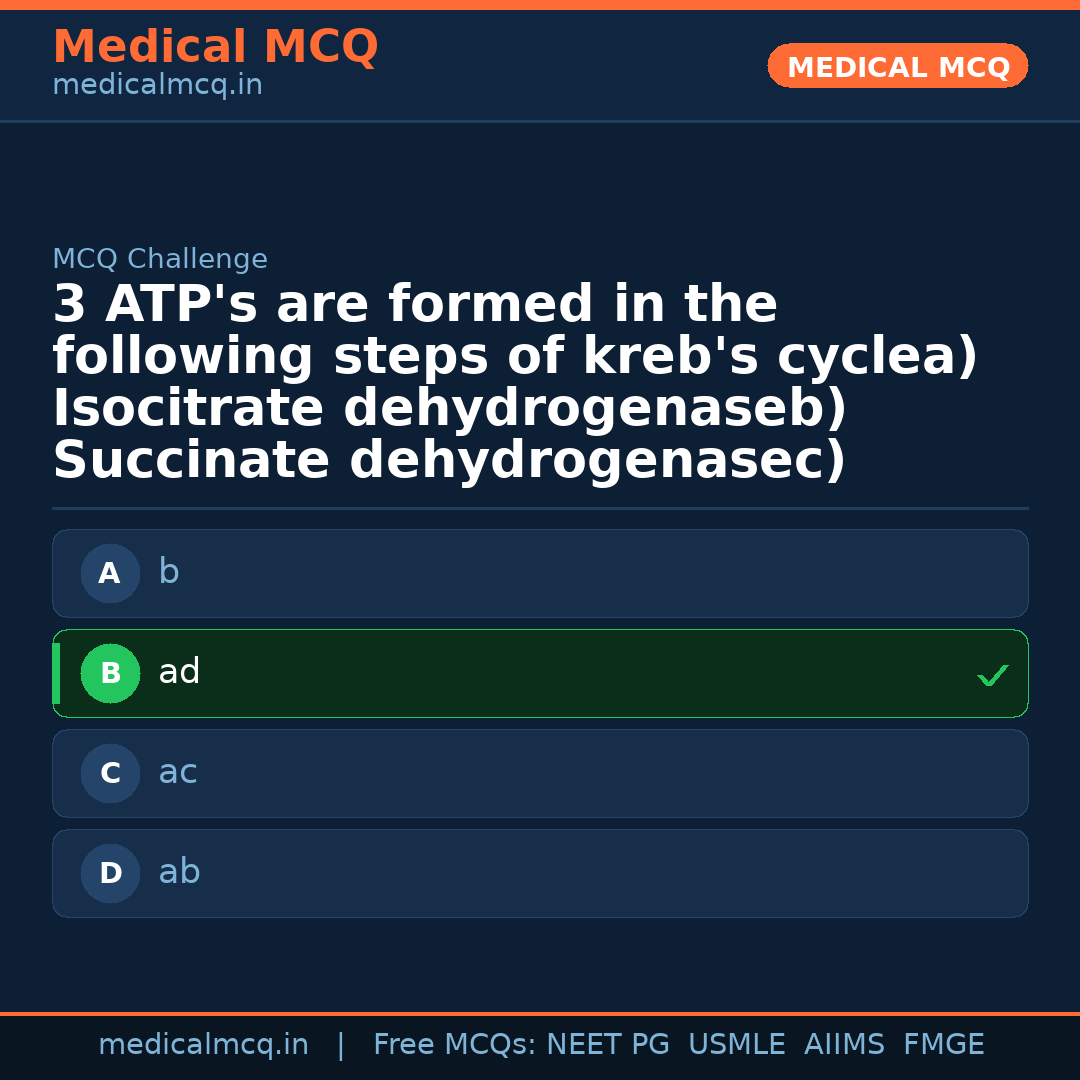The width and height of the screenshot is (1080, 1080).
Task: Click 'USMLE' in the footer
Action: coord(736,1045)
